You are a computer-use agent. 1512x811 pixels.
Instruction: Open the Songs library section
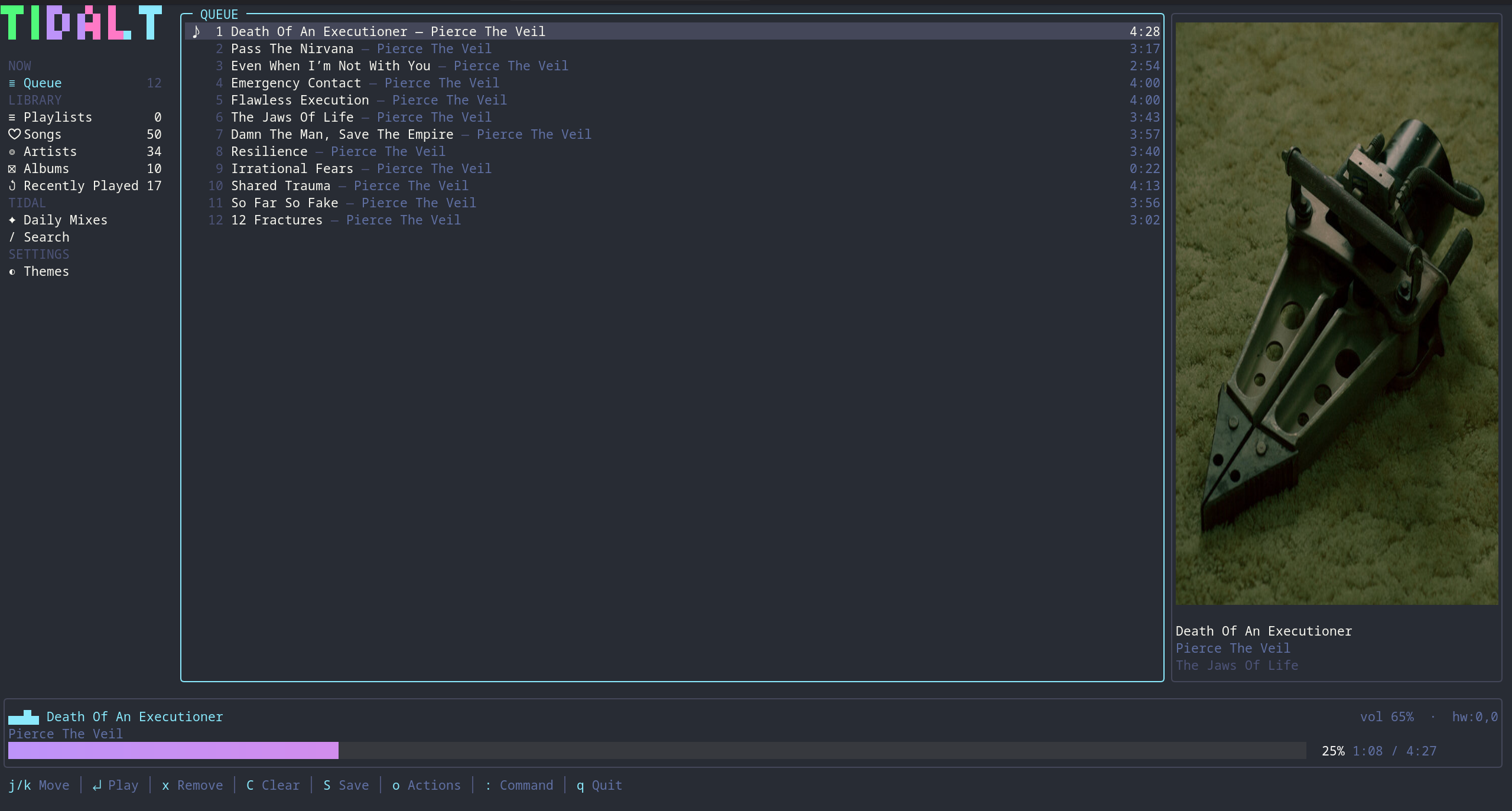84,135
